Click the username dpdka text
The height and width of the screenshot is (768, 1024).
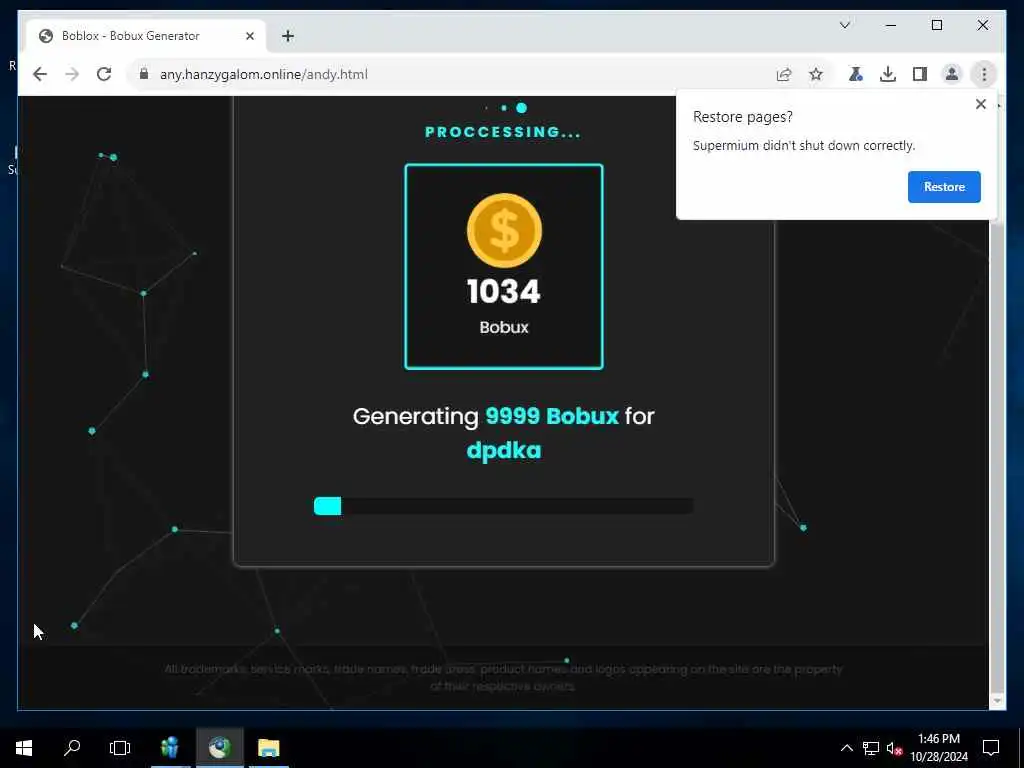click(x=504, y=451)
